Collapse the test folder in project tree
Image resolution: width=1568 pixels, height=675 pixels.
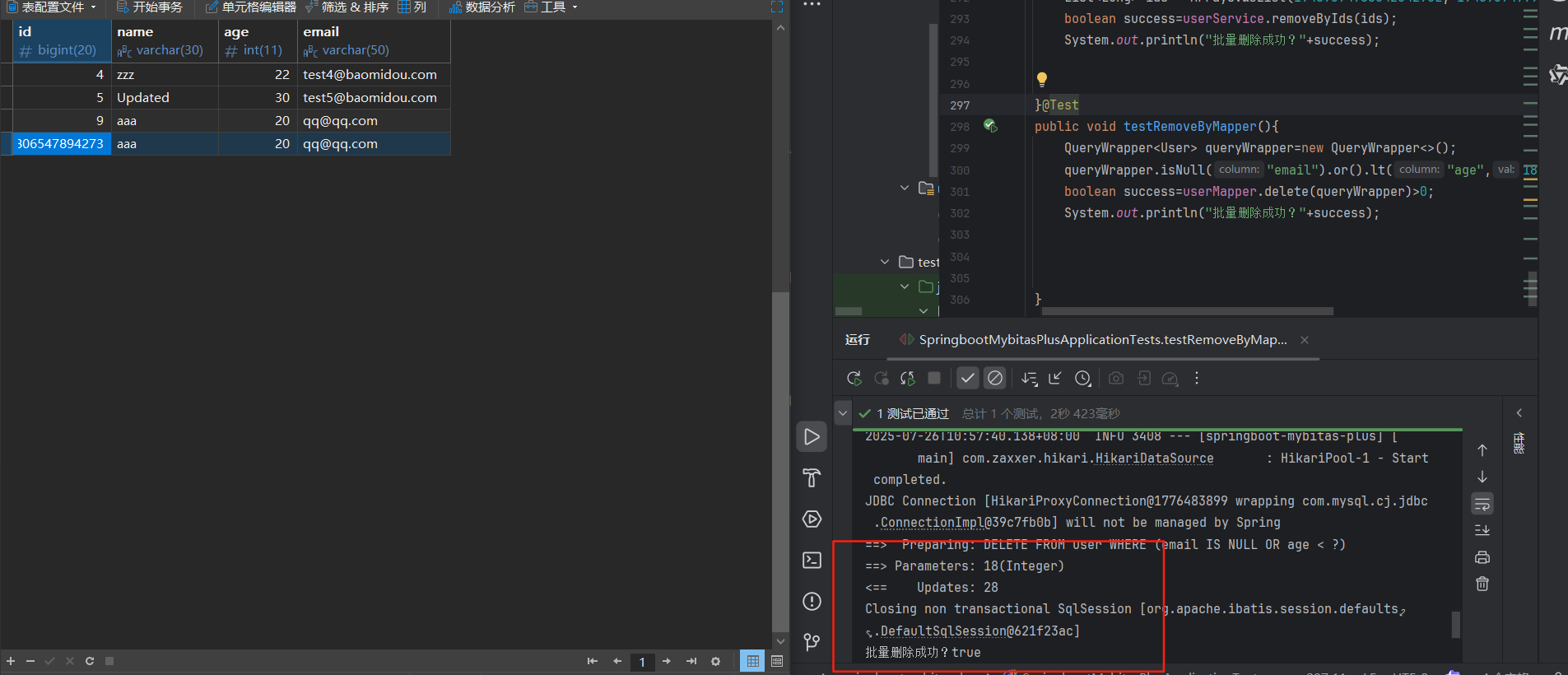click(885, 262)
